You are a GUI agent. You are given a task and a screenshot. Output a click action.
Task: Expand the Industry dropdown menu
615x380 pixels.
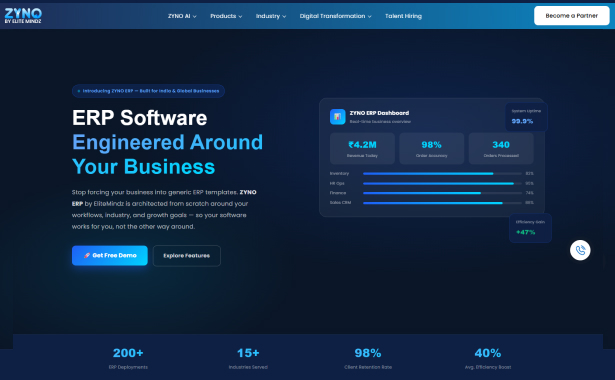click(271, 16)
